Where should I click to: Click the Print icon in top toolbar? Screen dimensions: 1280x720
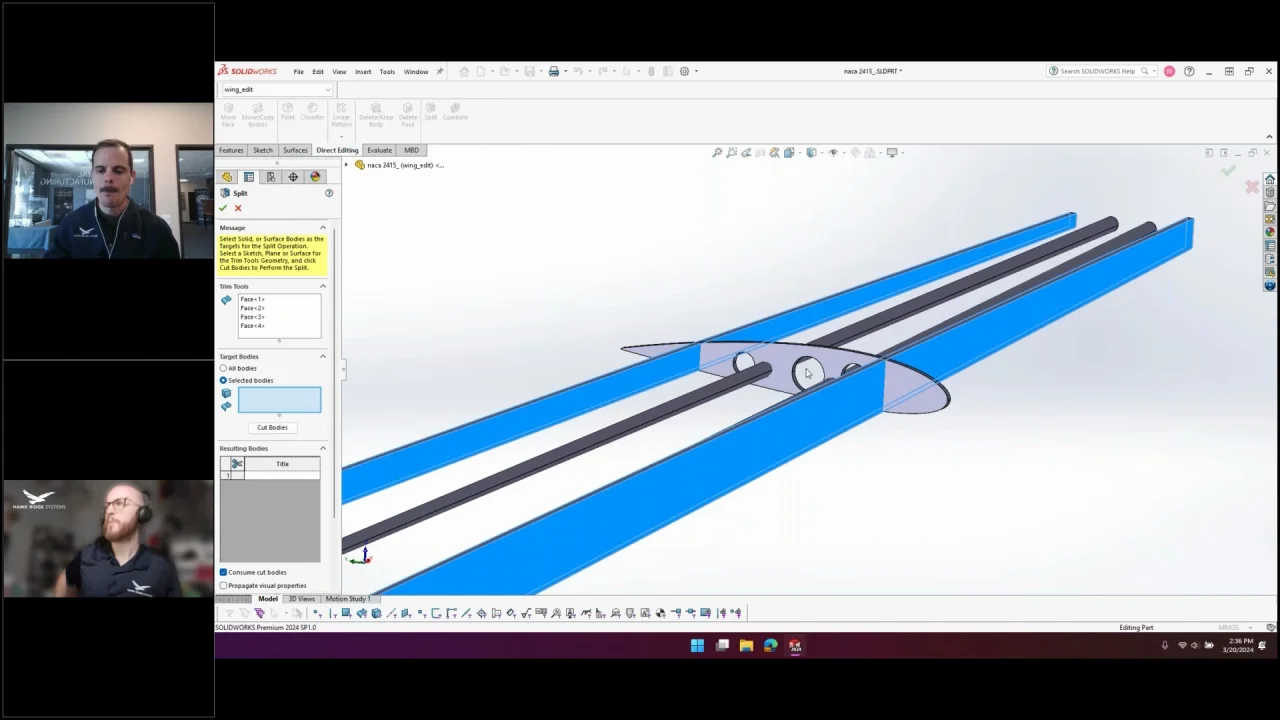[553, 71]
